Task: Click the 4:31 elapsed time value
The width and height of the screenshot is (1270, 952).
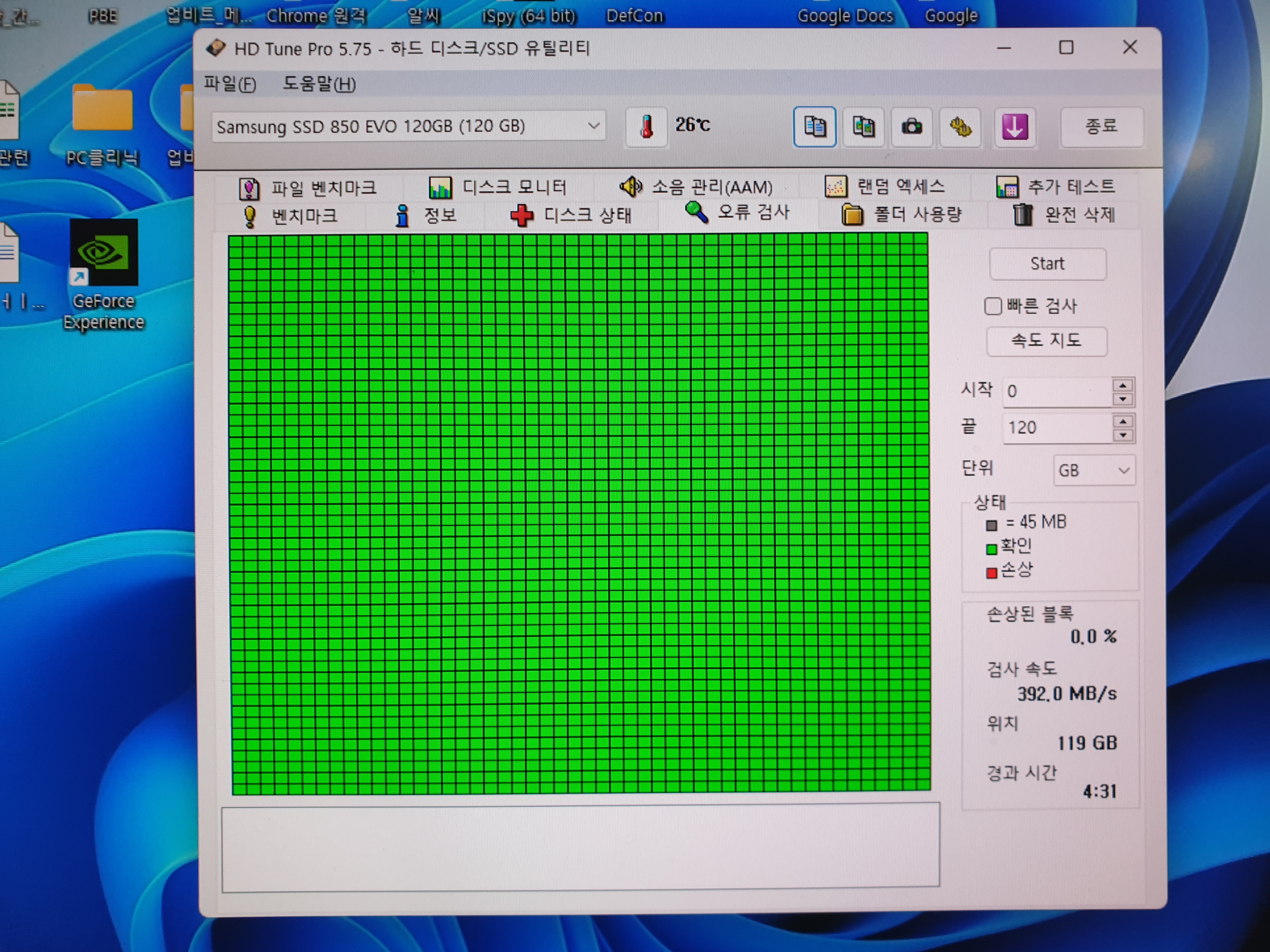Action: point(1100,792)
